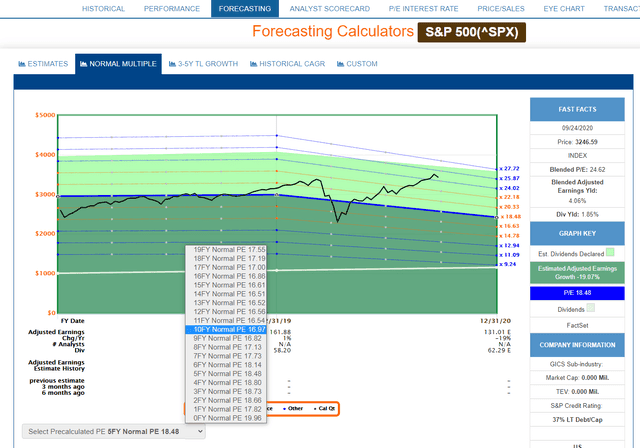This screenshot has height=448, width=640.
Task: Choose 15FY Normal PE 16.61 option
Action: point(226,285)
